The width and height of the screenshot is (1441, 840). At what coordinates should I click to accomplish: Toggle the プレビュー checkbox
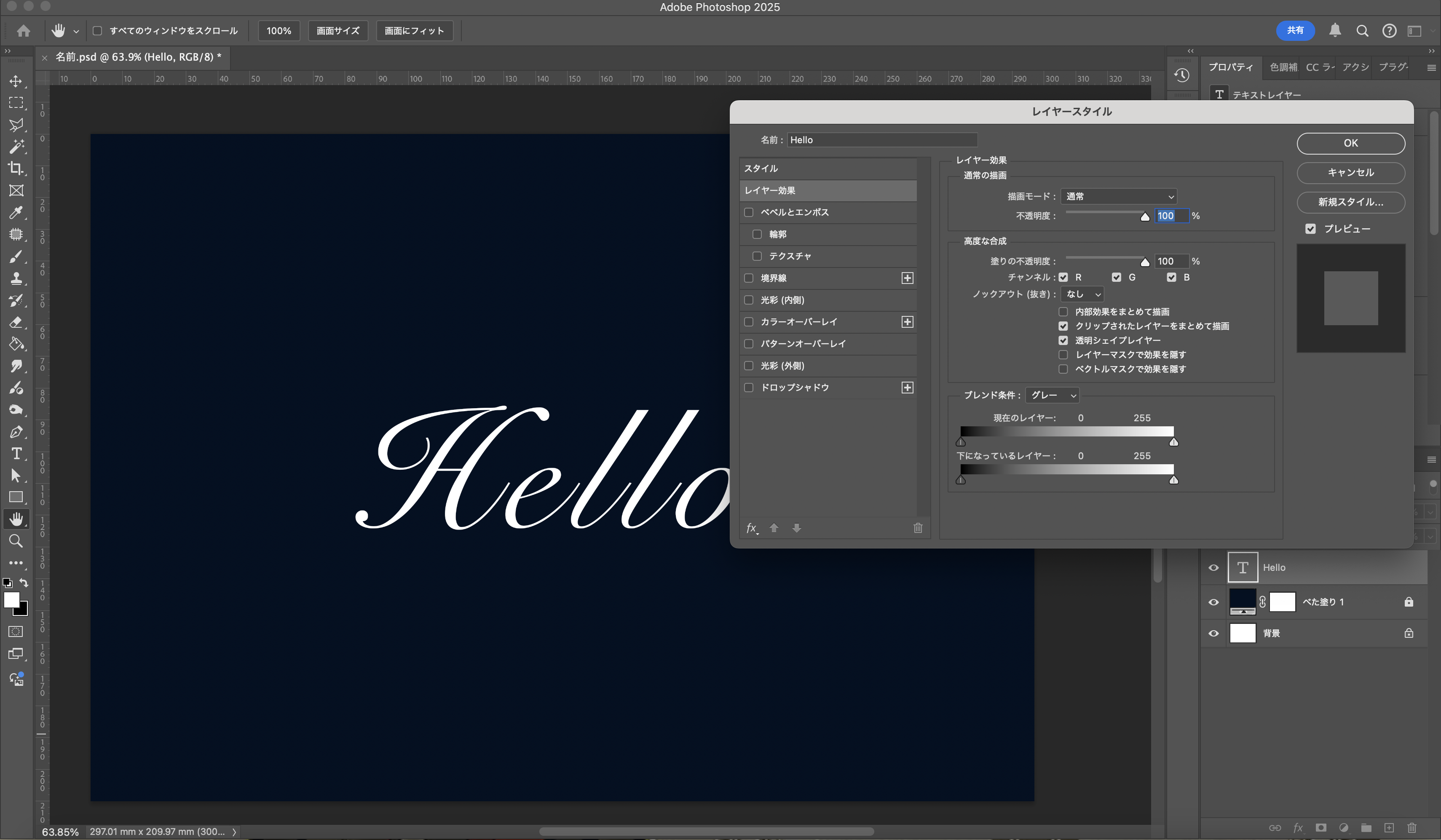pyautogui.click(x=1311, y=229)
